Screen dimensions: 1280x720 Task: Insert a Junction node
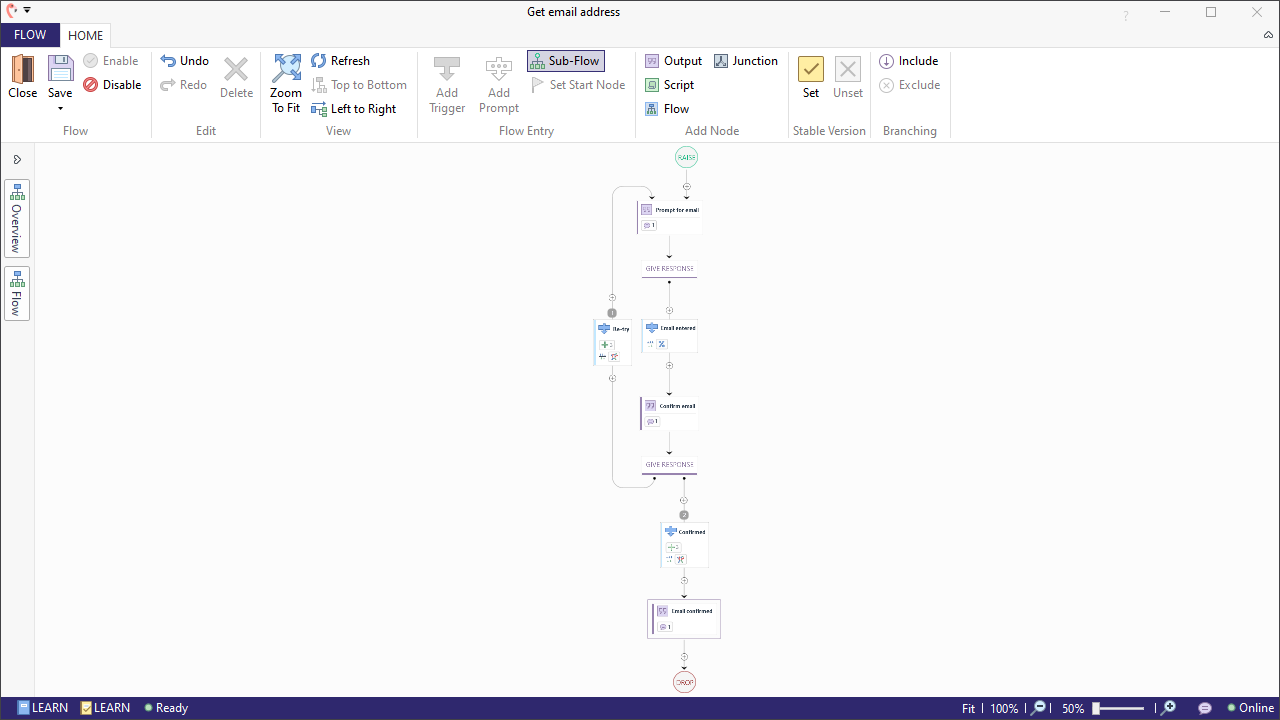(746, 60)
